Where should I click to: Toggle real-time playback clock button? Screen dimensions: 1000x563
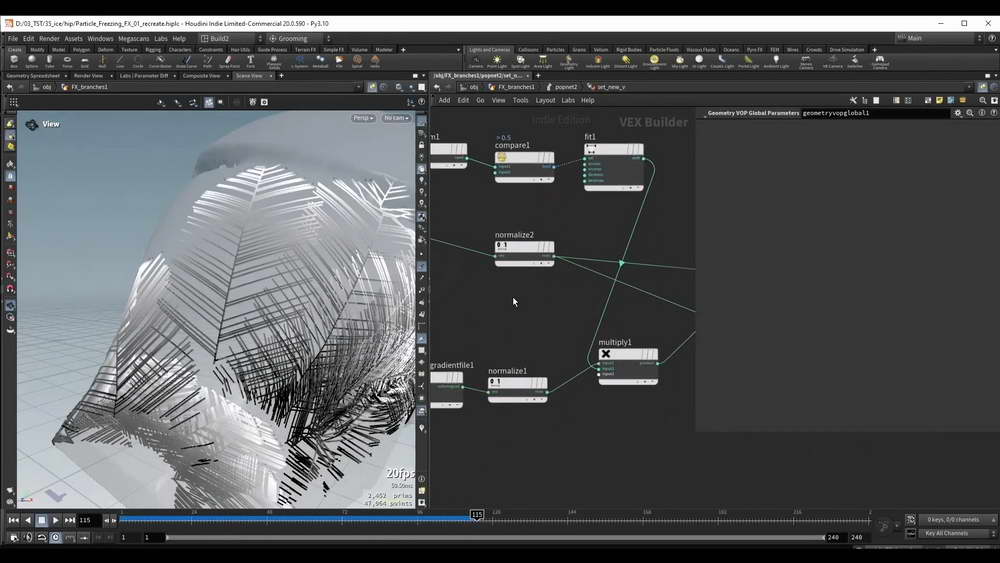tap(55, 537)
